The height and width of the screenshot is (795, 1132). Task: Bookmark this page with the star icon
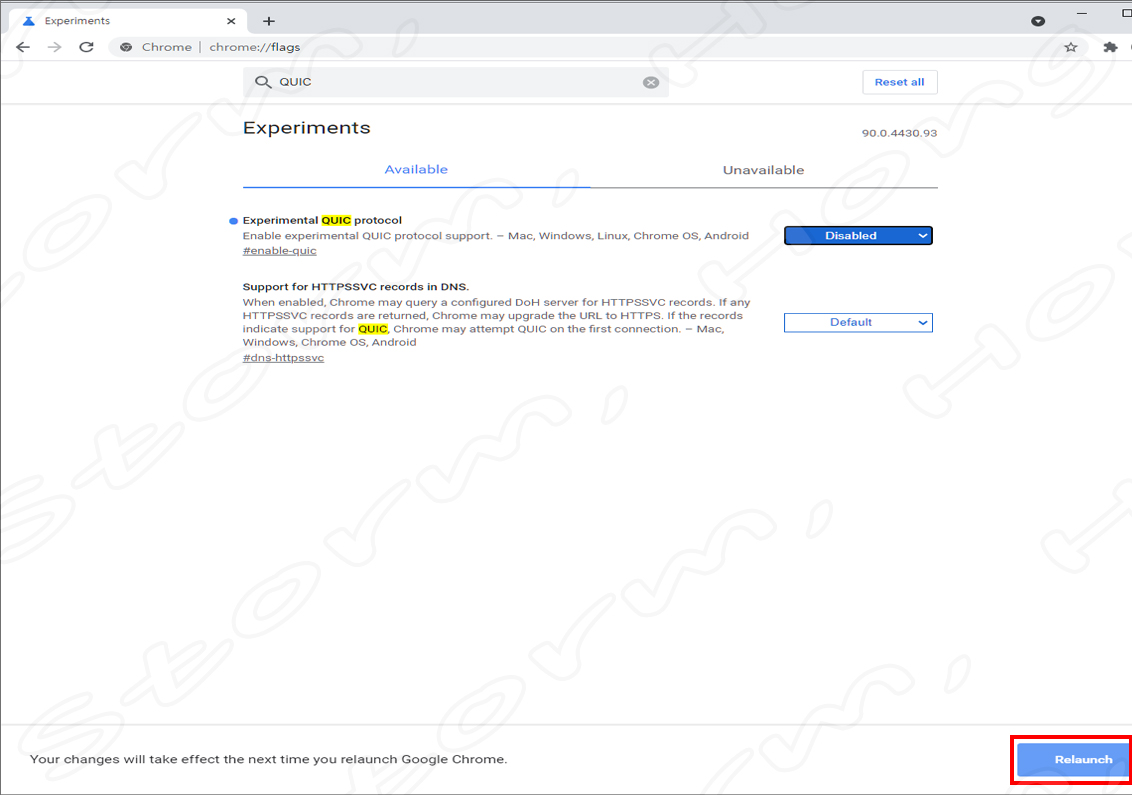pyautogui.click(x=1071, y=47)
